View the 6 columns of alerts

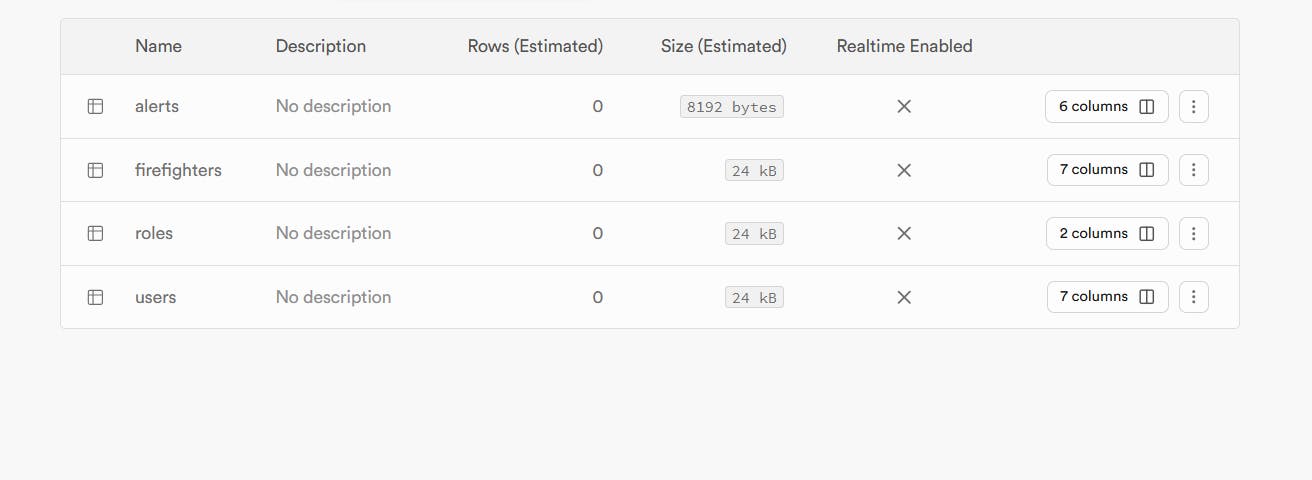coord(1106,106)
